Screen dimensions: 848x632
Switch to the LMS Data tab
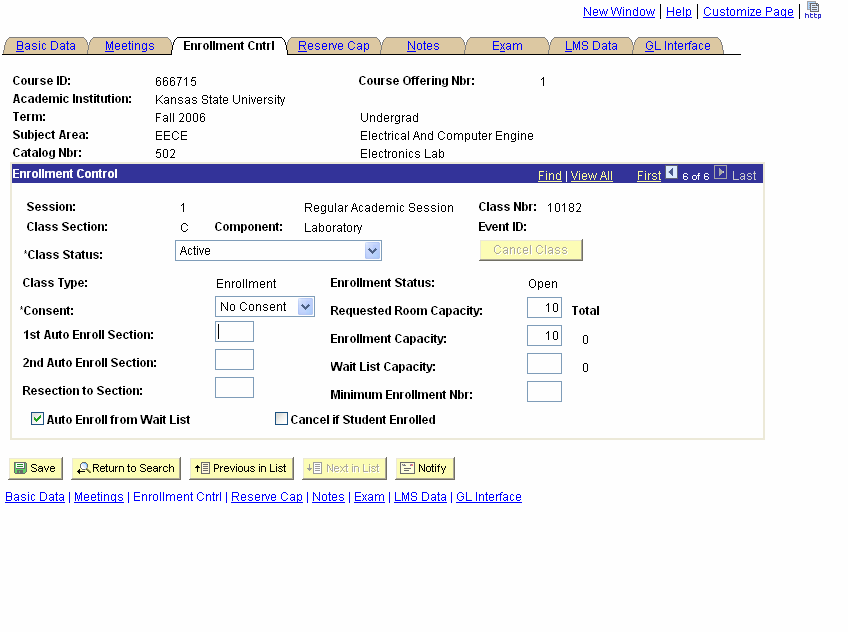pos(591,46)
